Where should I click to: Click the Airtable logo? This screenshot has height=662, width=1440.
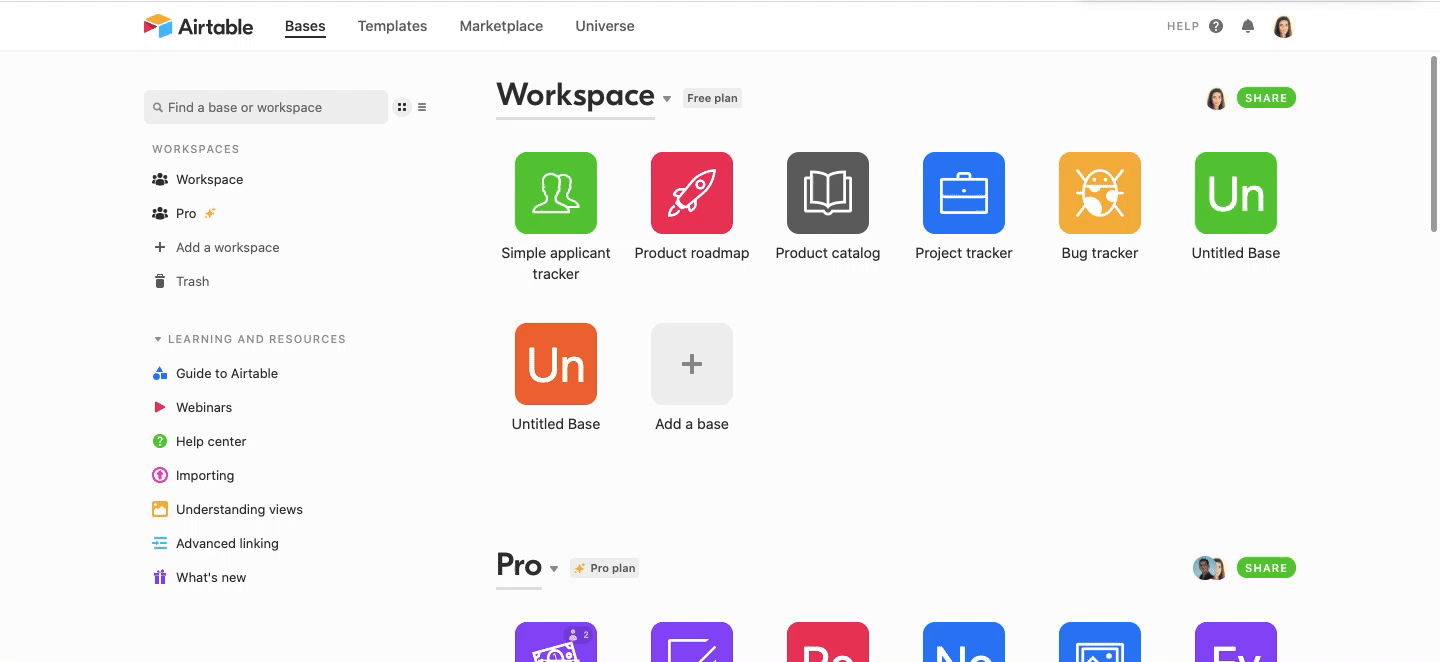[198, 26]
